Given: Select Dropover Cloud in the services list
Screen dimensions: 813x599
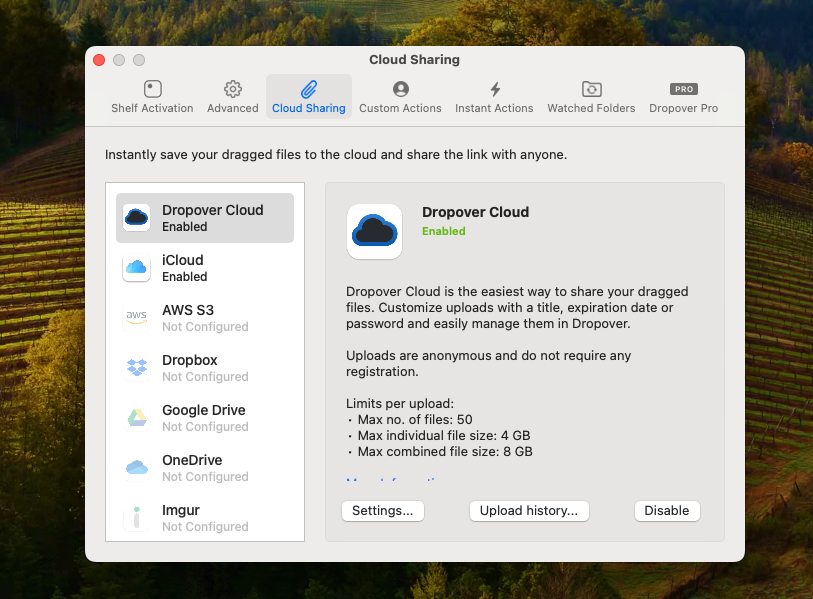Looking at the screenshot, I should (205, 218).
